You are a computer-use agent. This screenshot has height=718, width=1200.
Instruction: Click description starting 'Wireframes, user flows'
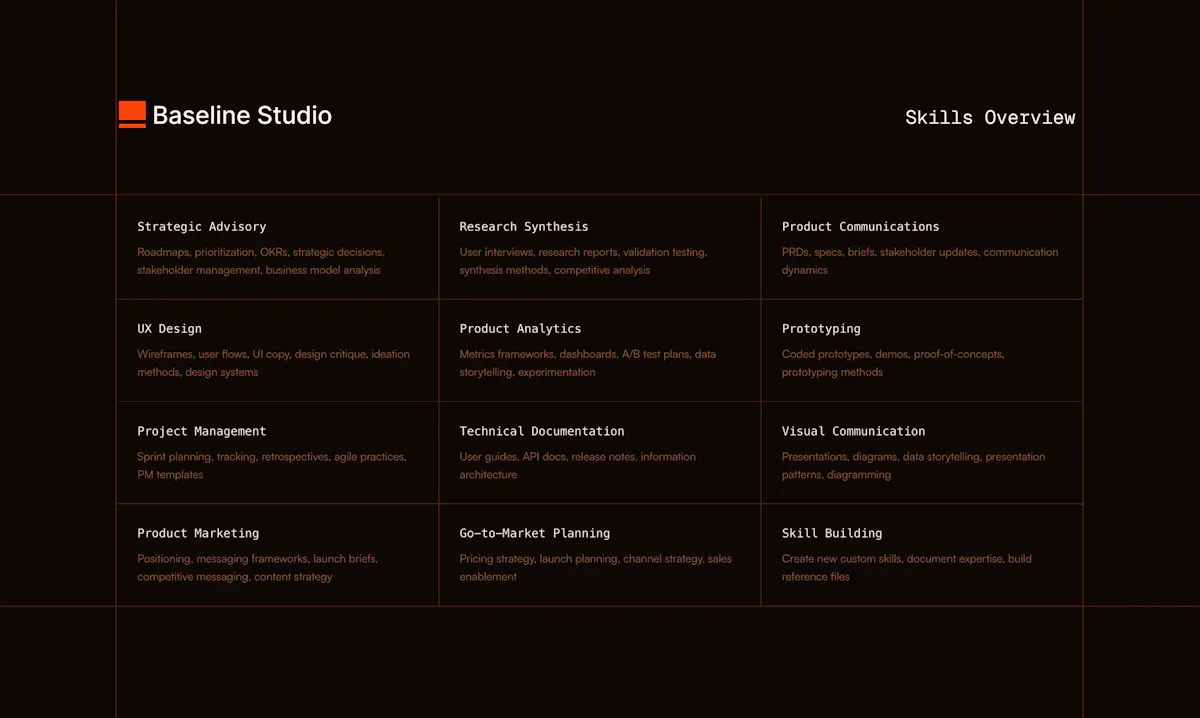coord(273,363)
